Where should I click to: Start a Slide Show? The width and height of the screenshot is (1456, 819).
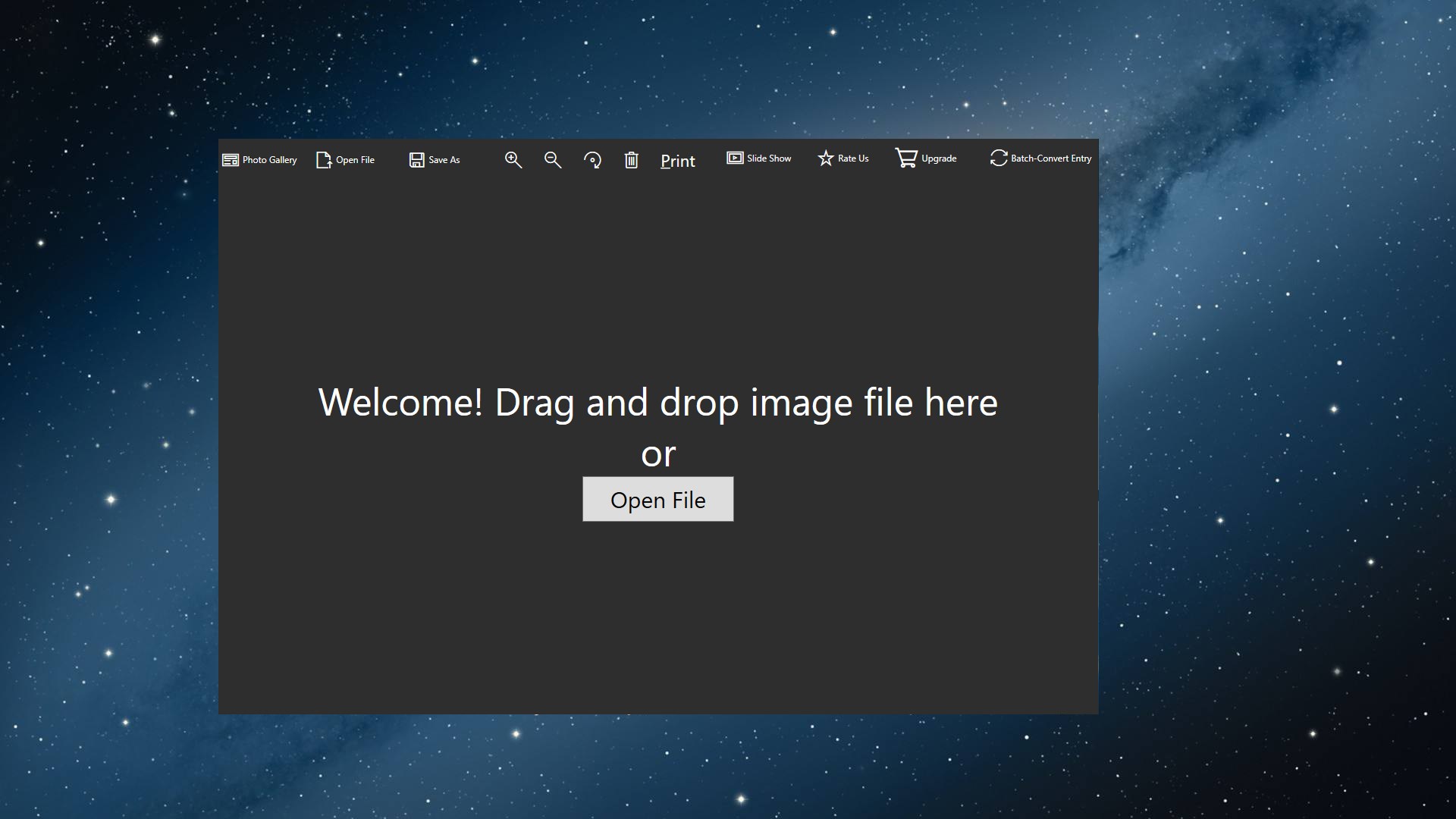(x=735, y=158)
